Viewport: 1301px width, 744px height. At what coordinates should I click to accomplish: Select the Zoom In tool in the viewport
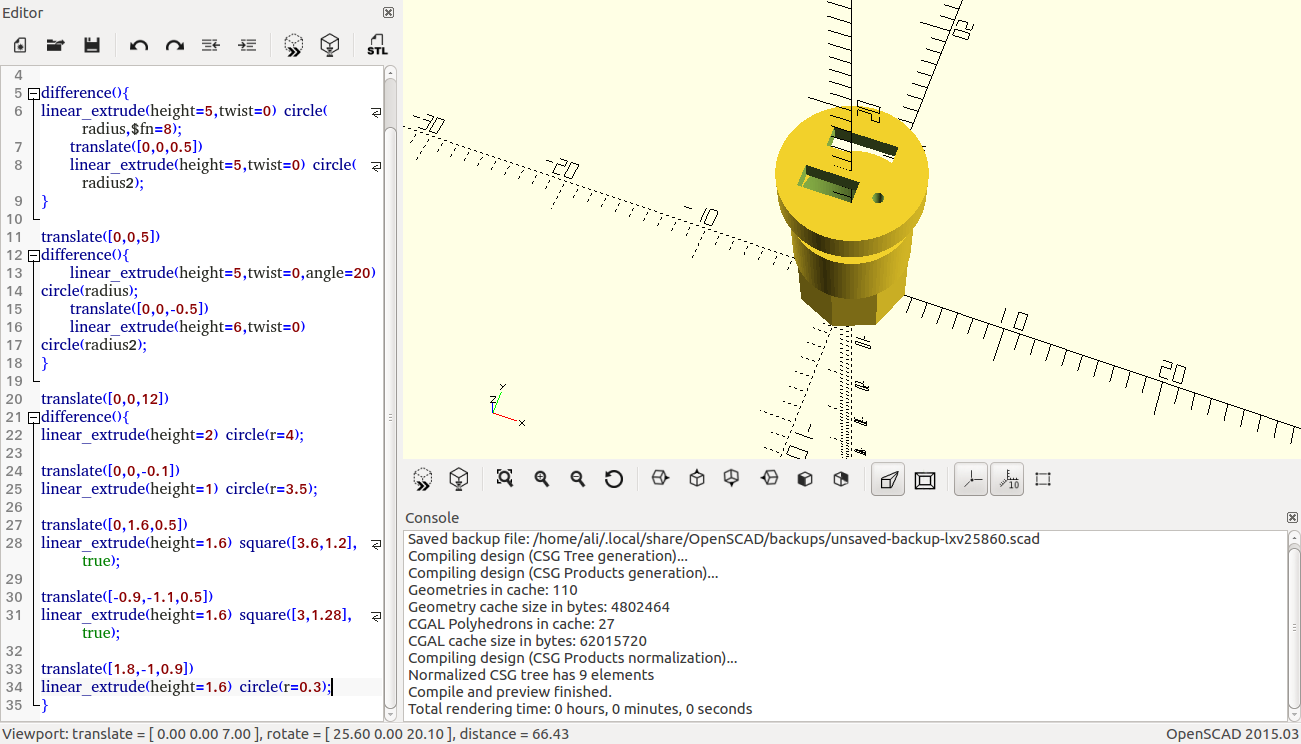[x=541, y=479]
